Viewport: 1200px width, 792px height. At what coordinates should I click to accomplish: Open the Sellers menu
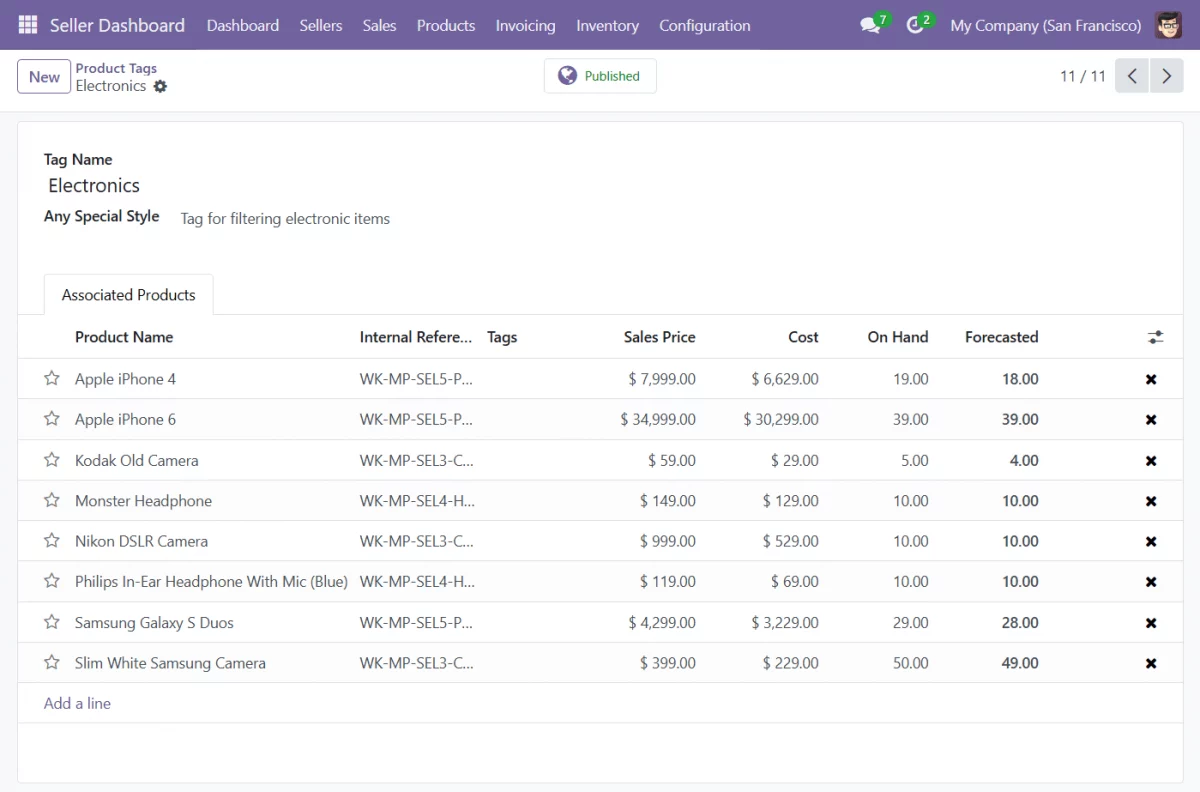pyautogui.click(x=320, y=25)
